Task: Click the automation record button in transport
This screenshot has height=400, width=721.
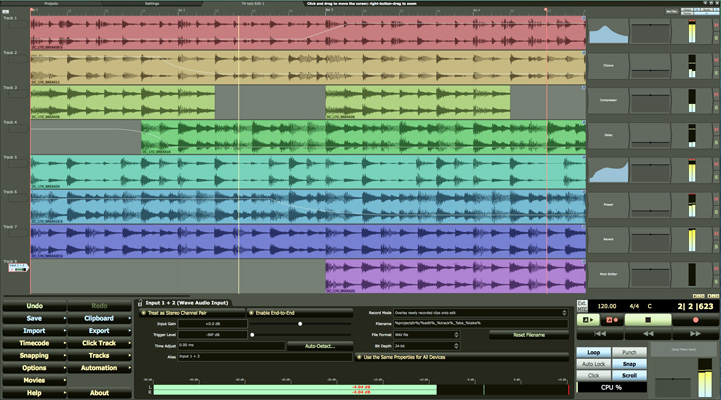Action: (612, 320)
